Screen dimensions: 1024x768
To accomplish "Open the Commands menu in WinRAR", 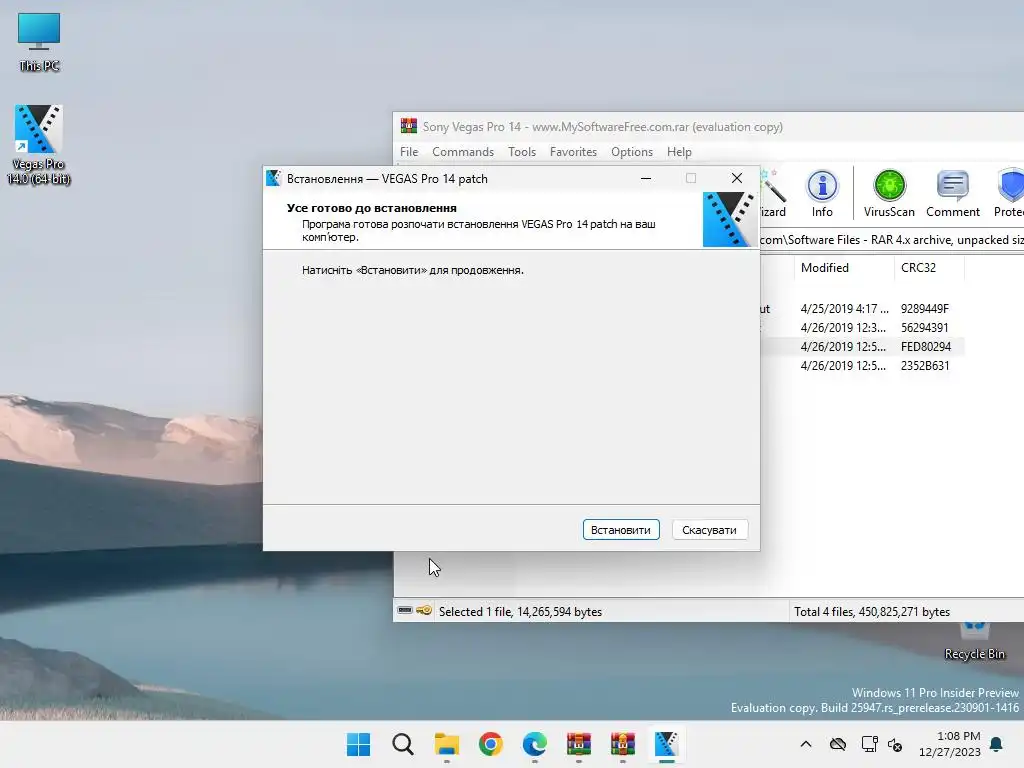I will 462,152.
